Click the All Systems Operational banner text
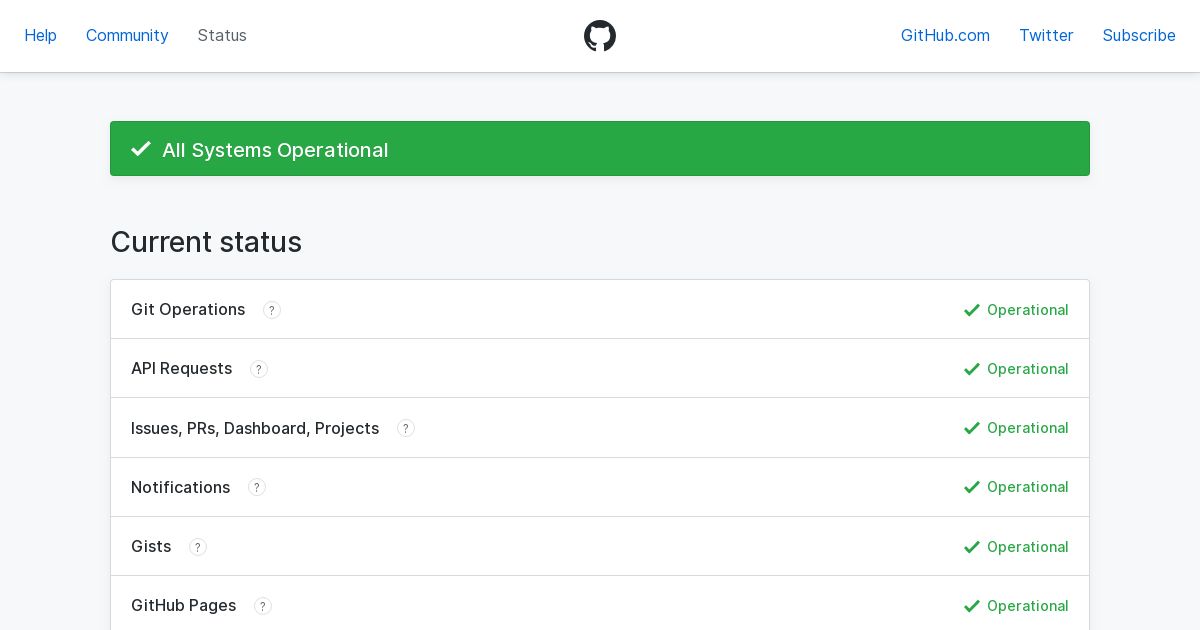Viewport: 1200px width, 630px height. pyautogui.click(x=275, y=150)
